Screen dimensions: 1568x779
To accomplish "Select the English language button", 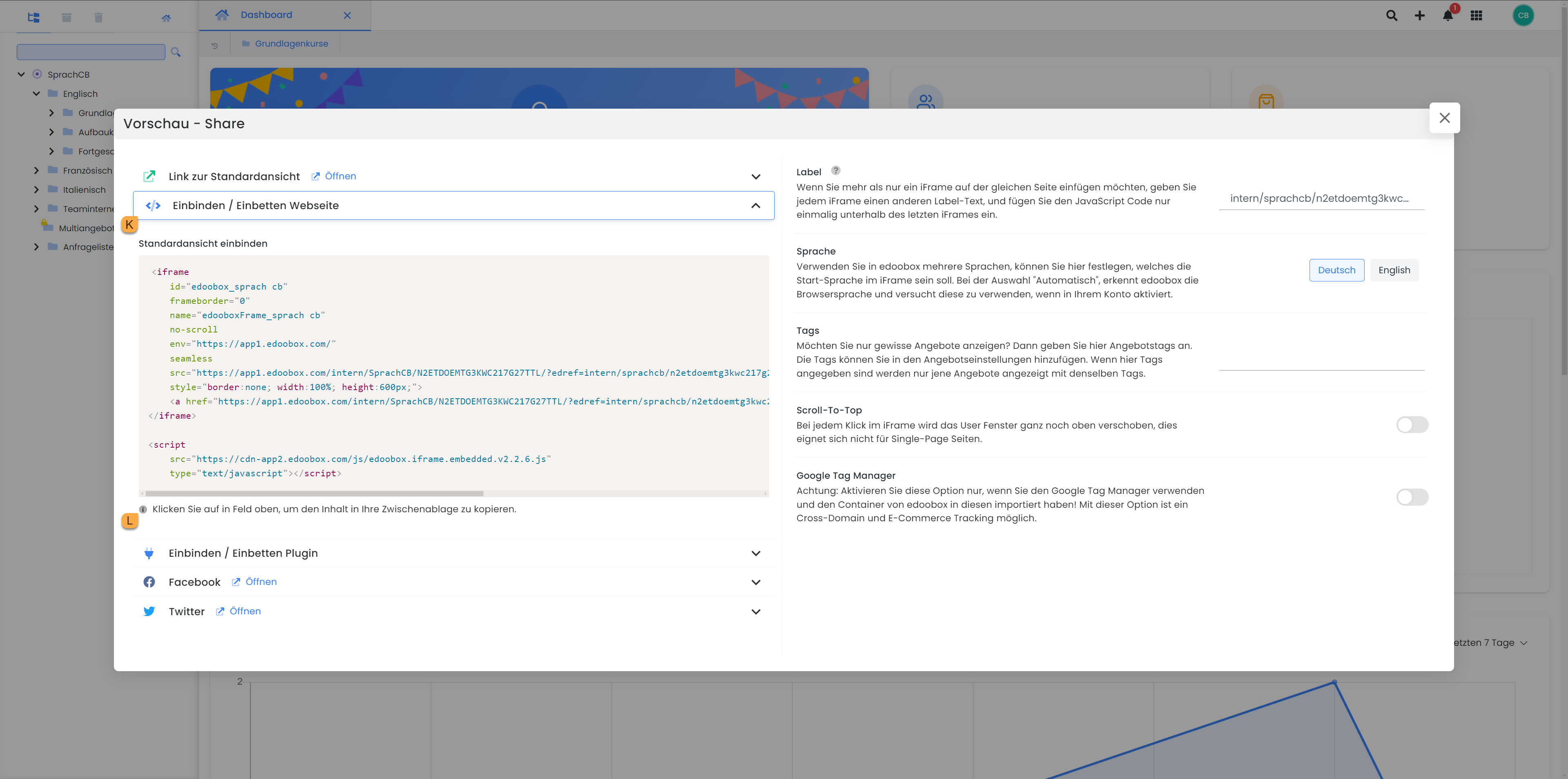I will [x=1394, y=270].
